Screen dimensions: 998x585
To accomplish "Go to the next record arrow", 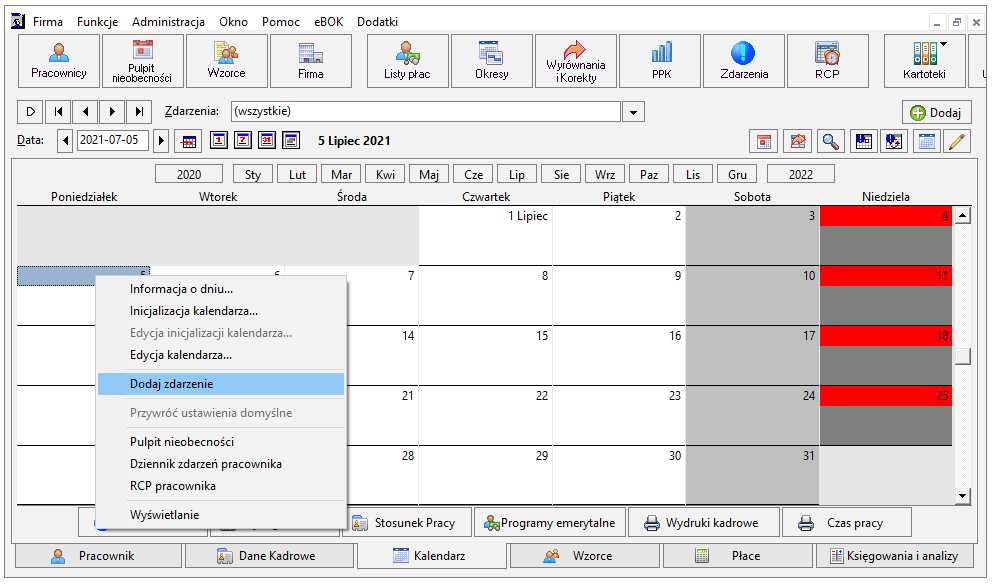I will pyautogui.click(x=113, y=111).
